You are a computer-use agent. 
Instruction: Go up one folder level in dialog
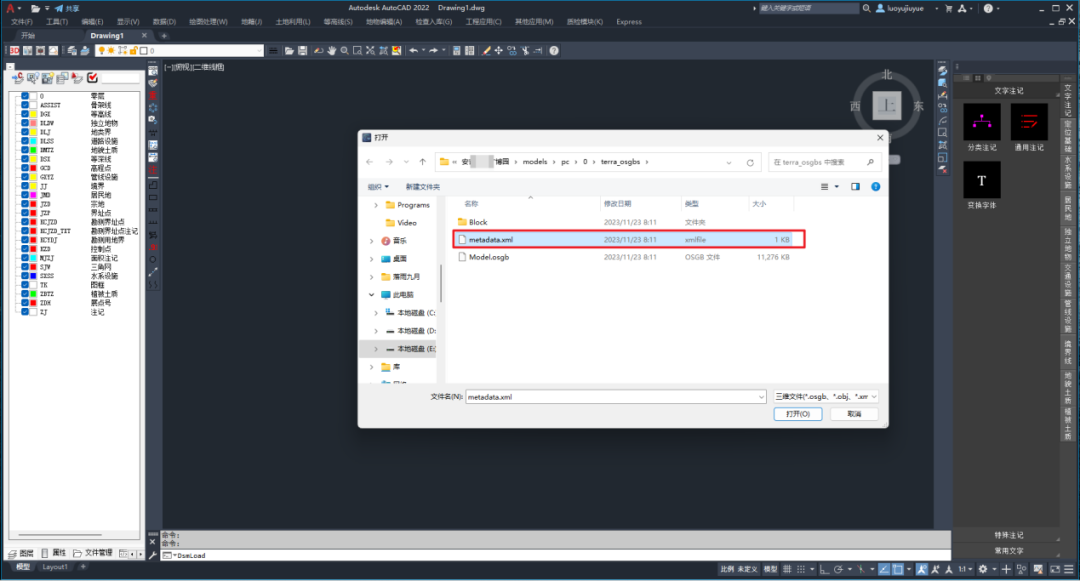[422, 162]
